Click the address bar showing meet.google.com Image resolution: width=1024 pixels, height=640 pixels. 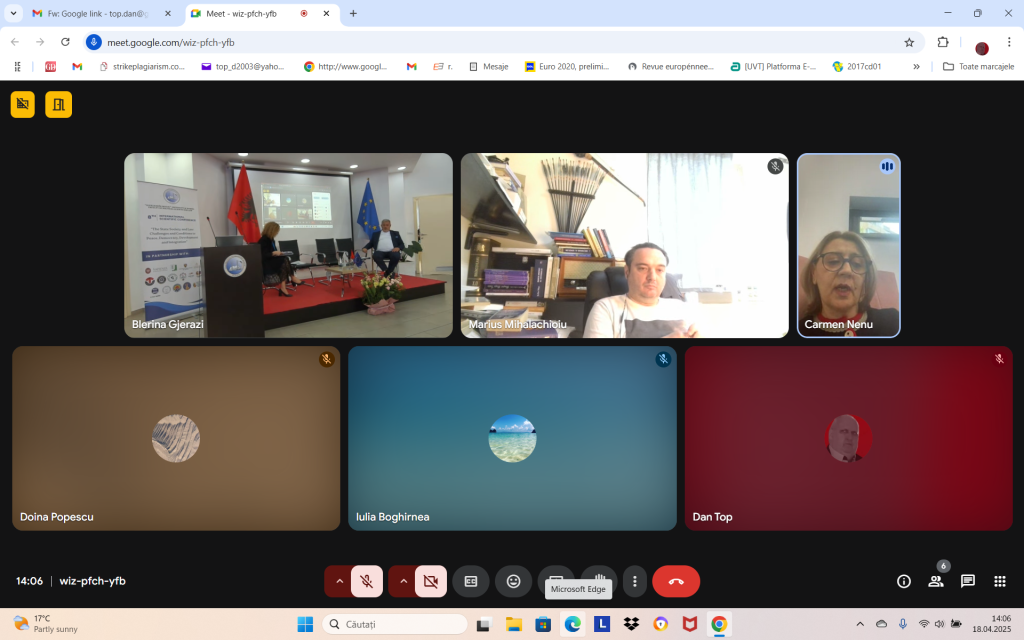(x=504, y=42)
